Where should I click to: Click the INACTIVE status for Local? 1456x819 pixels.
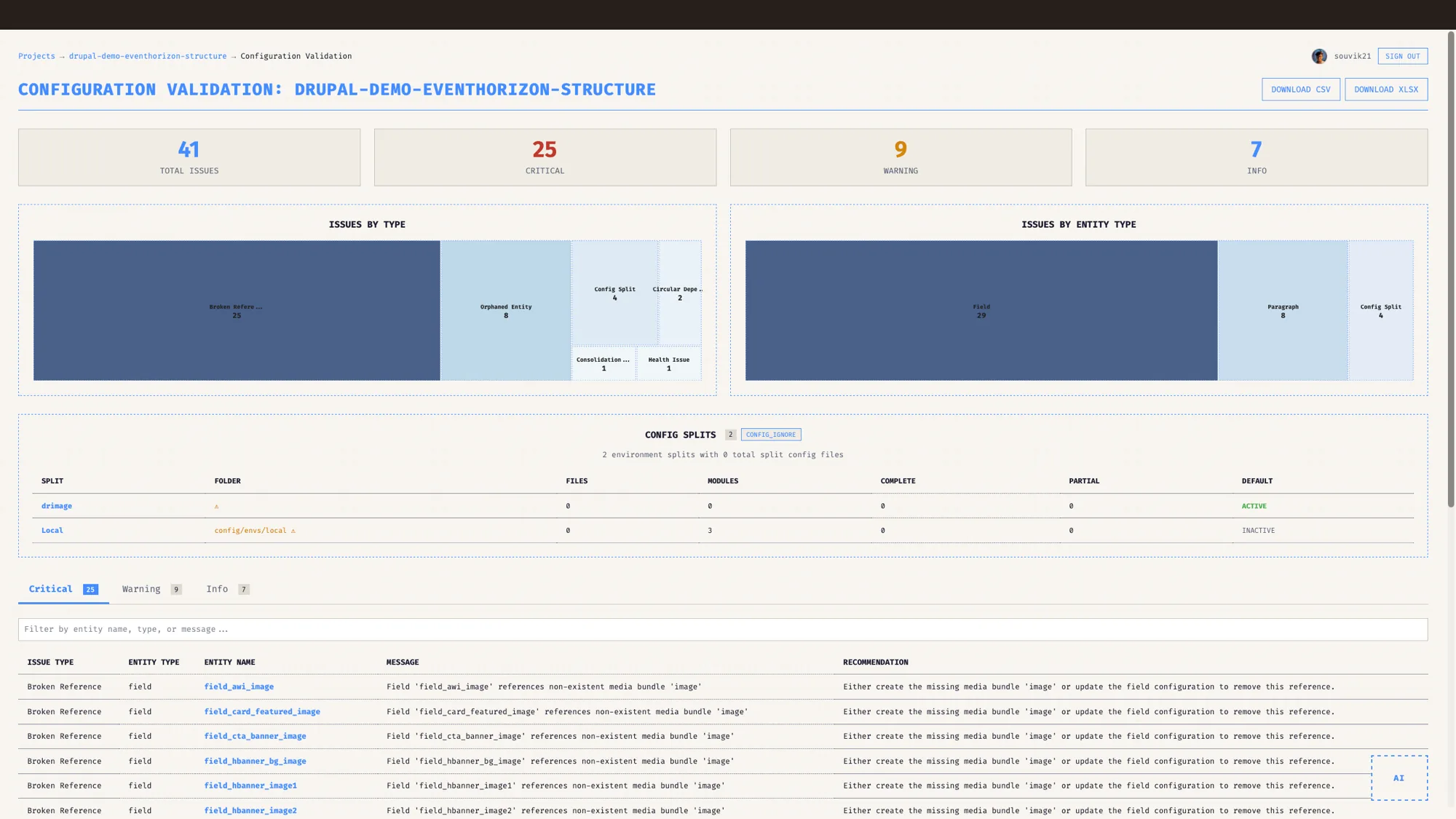click(1259, 531)
